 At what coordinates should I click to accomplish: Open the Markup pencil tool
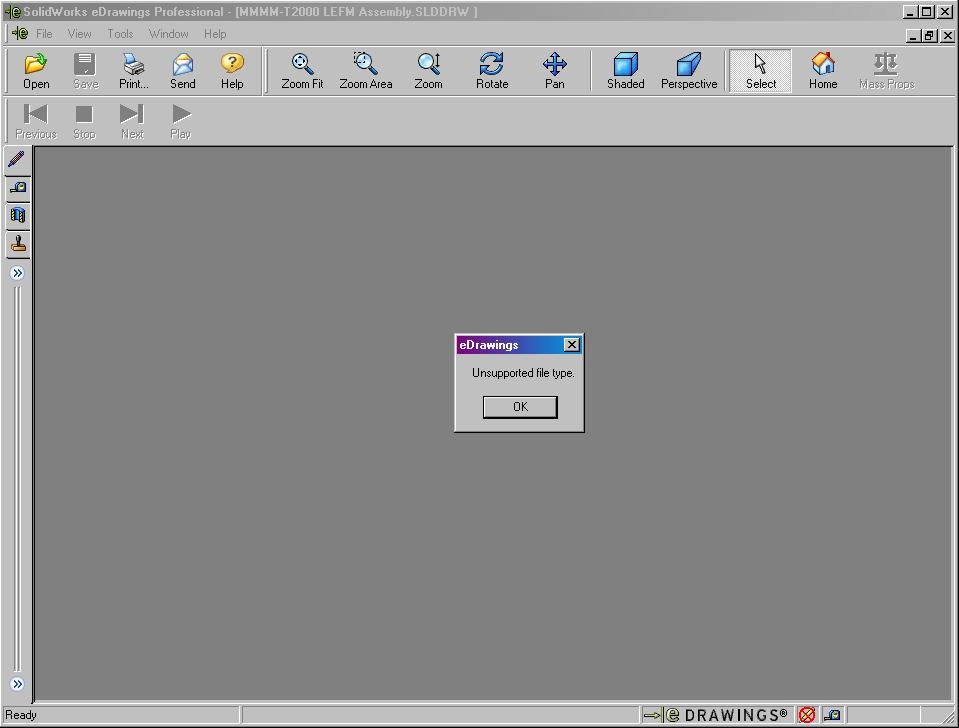pos(17,159)
